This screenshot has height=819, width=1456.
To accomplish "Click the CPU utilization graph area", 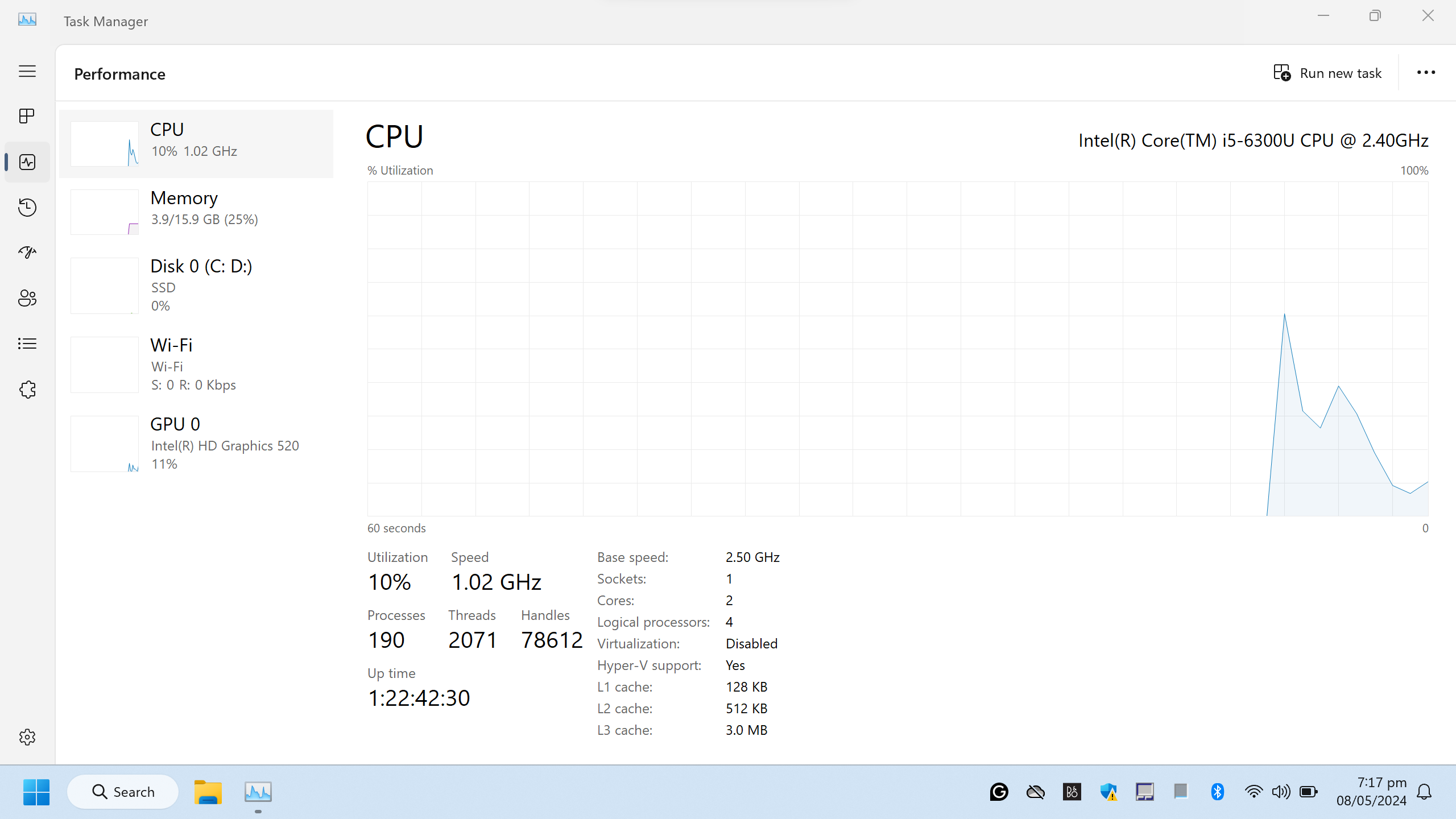I will coord(897,349).
